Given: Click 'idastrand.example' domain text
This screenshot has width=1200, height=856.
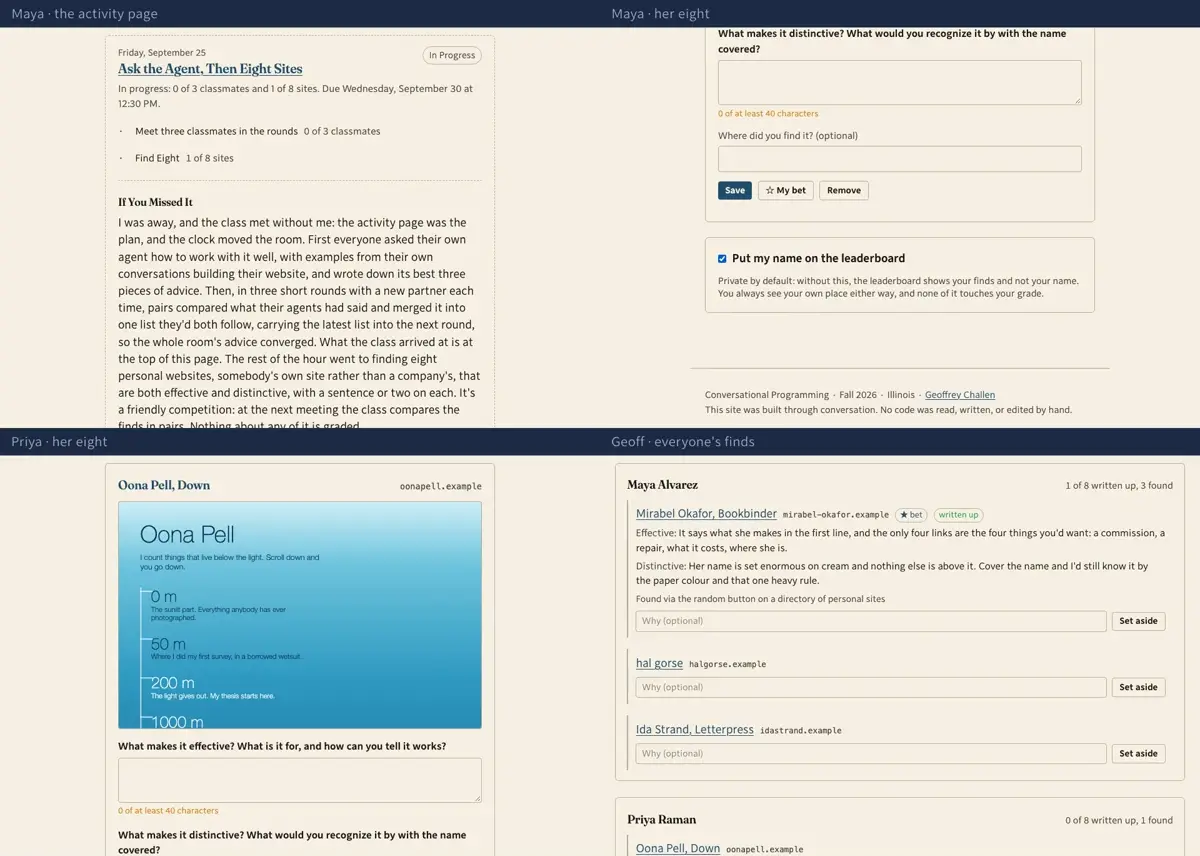Looking at the screenshot, I should [x=800, y=731].
